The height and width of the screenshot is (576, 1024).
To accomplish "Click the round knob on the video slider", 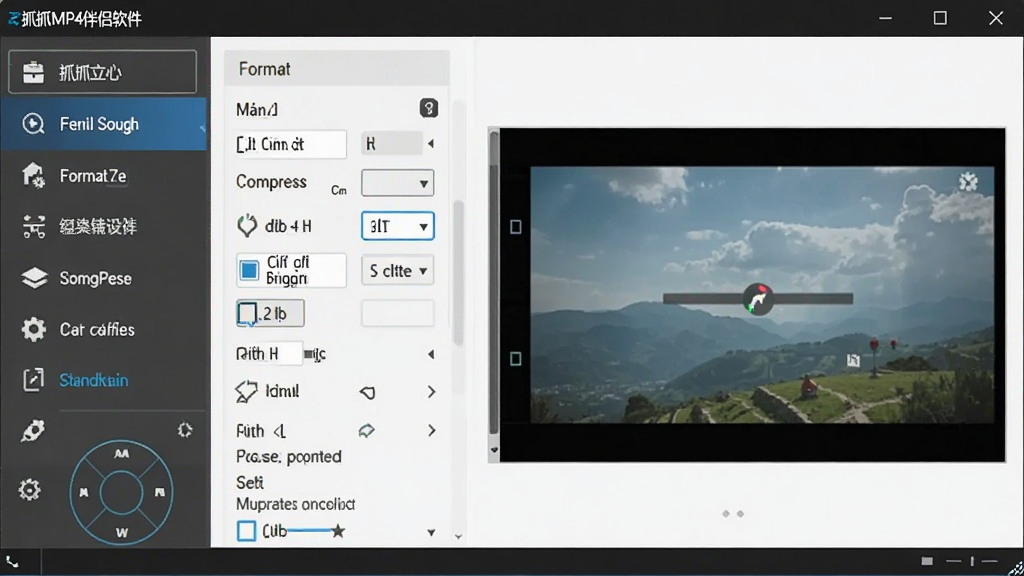I will [x=758, y=299].
